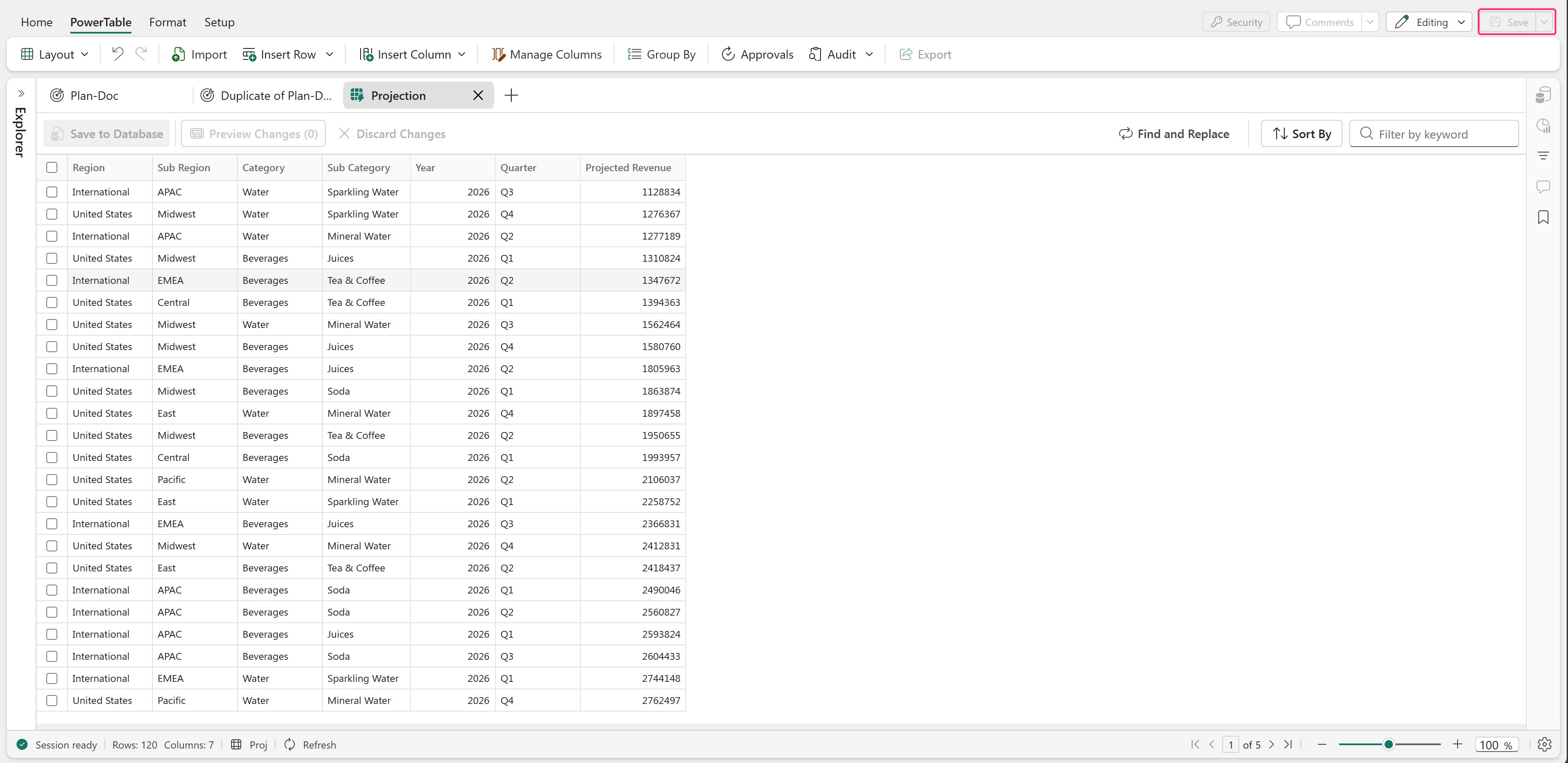Open the Import tool
This screenshot has width=1568, height=763.
tap(199, 54)
